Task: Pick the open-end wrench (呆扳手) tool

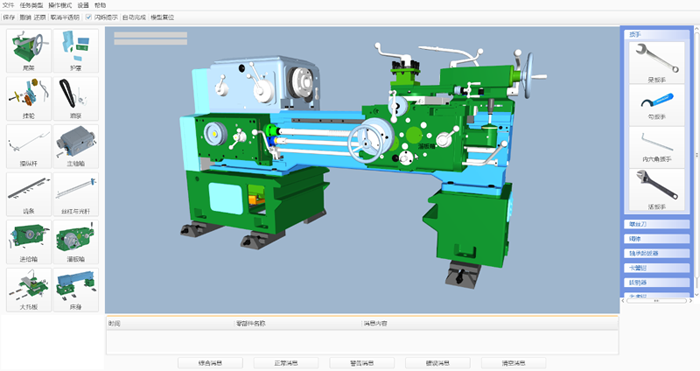Action: click(657, 63)
